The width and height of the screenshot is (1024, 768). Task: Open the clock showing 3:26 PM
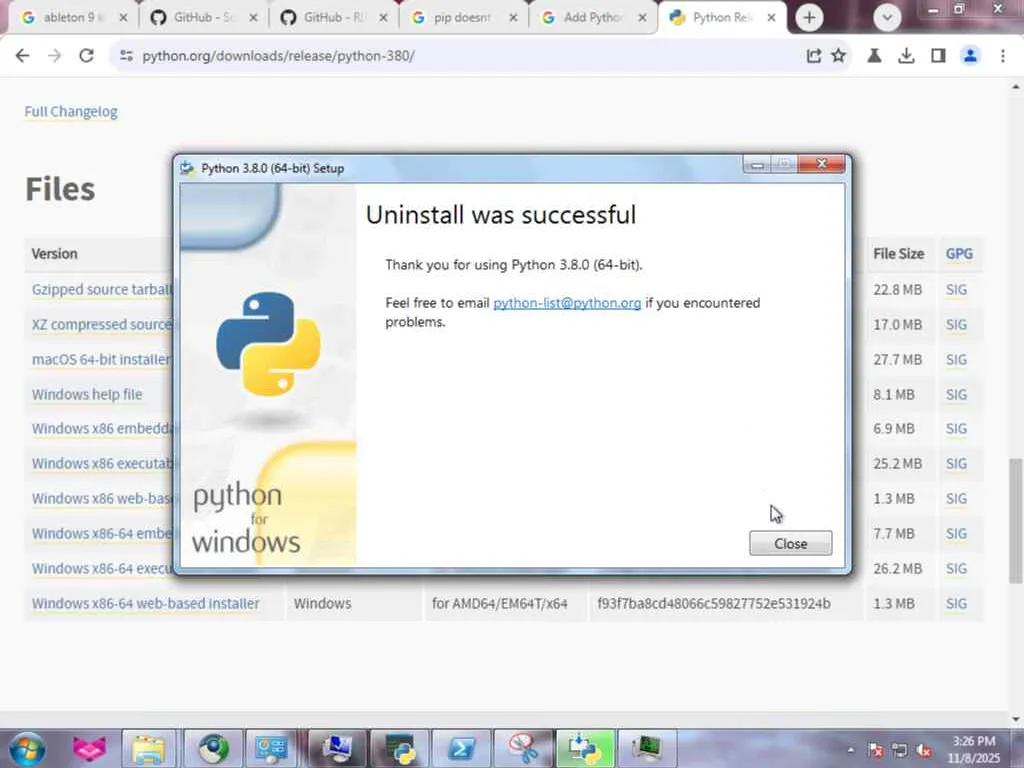(973, 749)
